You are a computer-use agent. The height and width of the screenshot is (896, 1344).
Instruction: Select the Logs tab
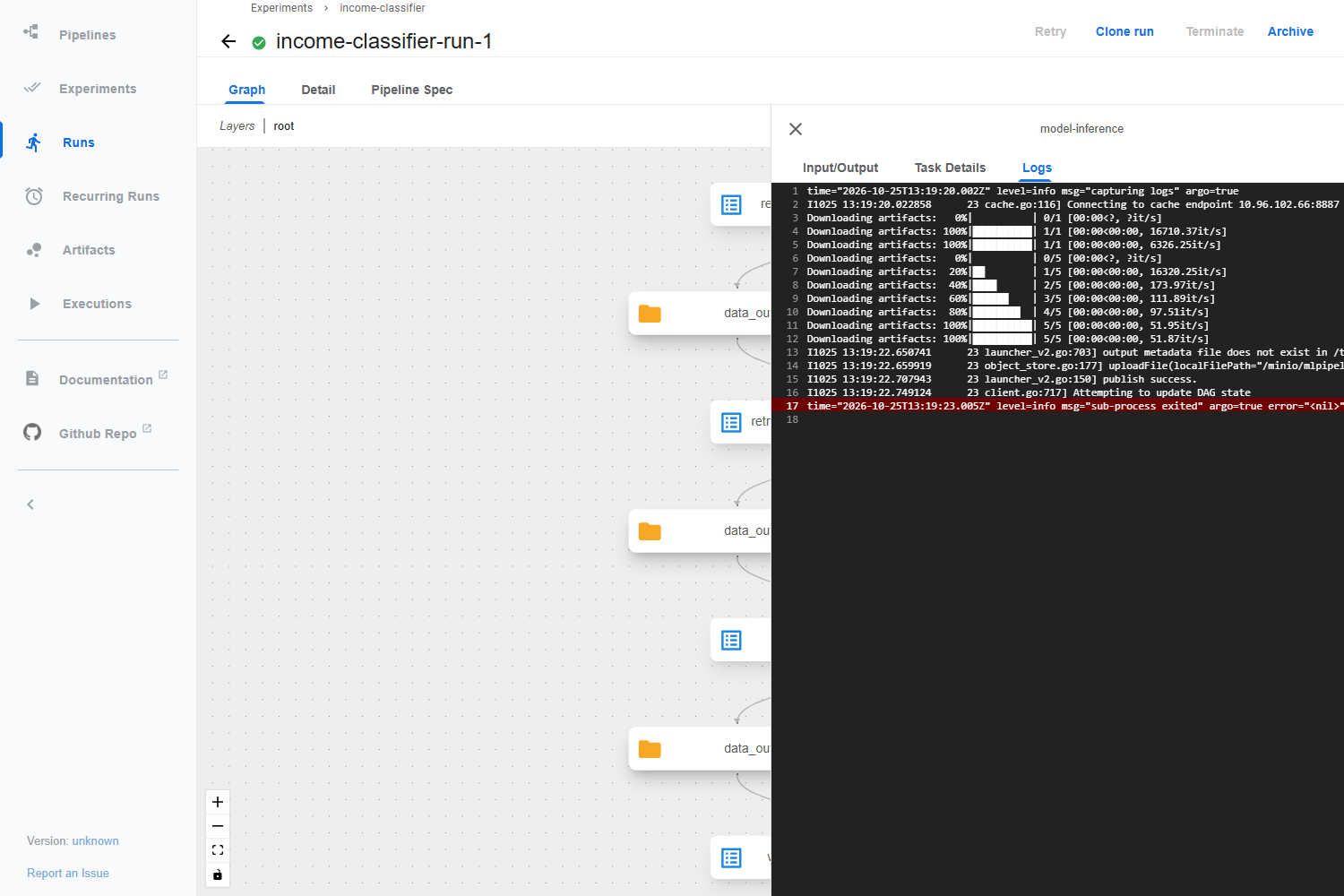tap(1037, 168)
